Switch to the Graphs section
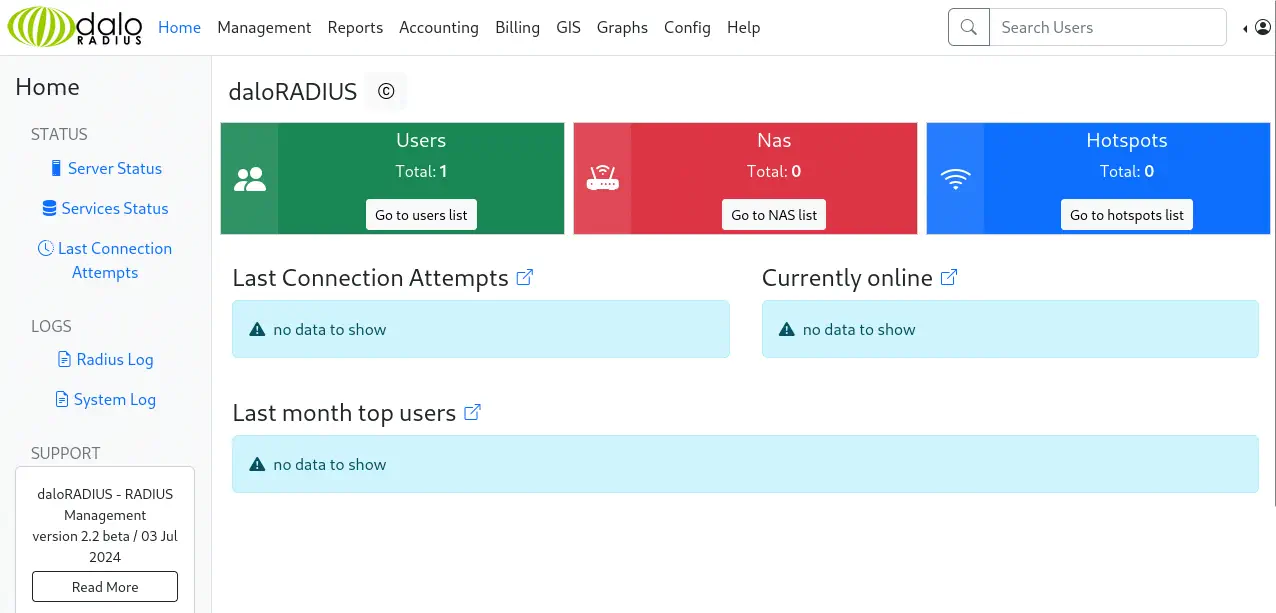 622,27
